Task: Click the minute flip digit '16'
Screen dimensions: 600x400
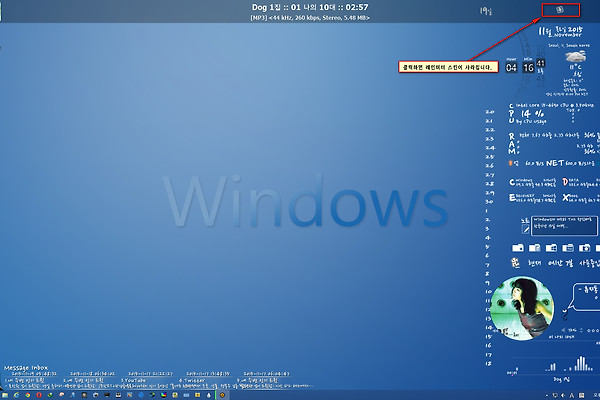Action: 528,68
